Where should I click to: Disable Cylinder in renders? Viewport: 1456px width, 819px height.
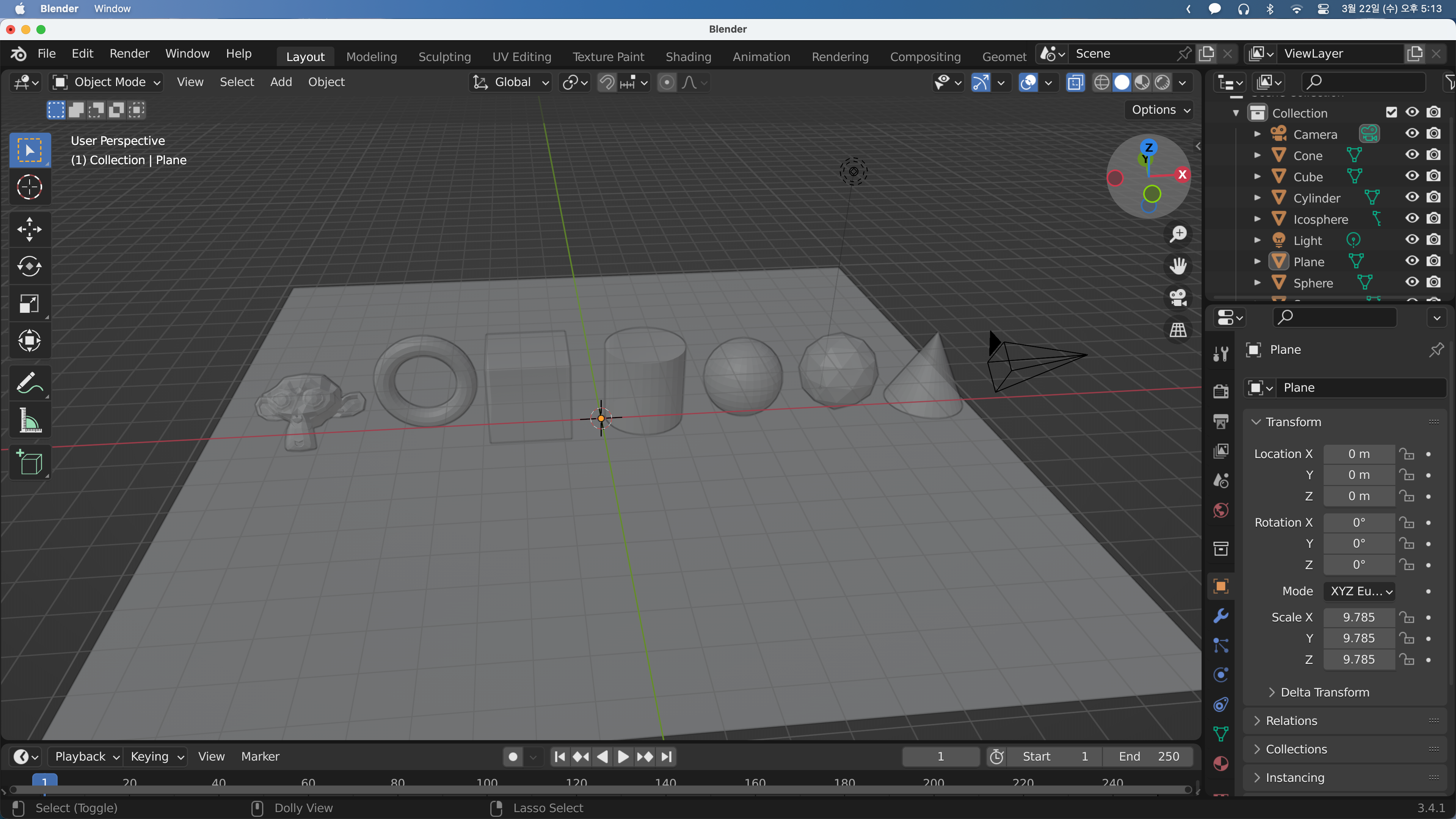click(1433, 197)
